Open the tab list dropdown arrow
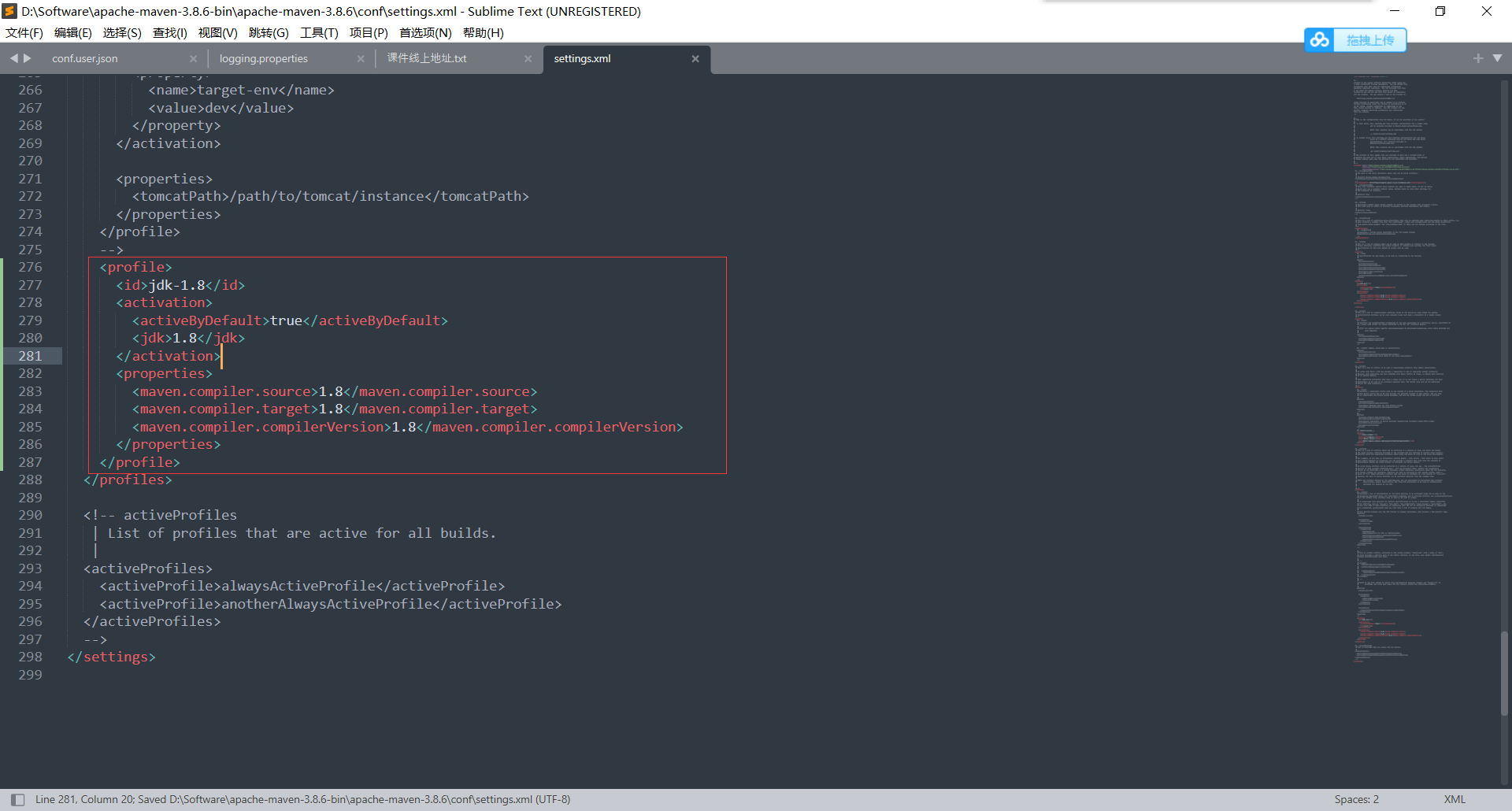1512x811 pixels. [1497, 58]
